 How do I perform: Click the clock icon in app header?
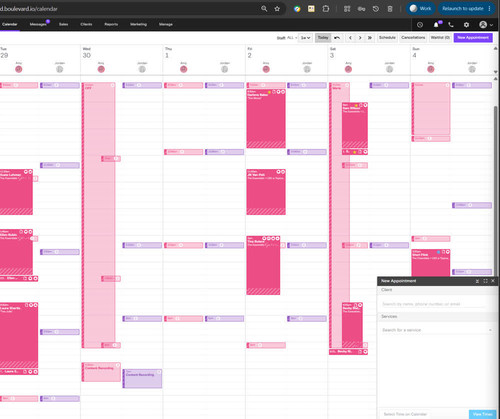pyautogui.click(x=420, y=25)
